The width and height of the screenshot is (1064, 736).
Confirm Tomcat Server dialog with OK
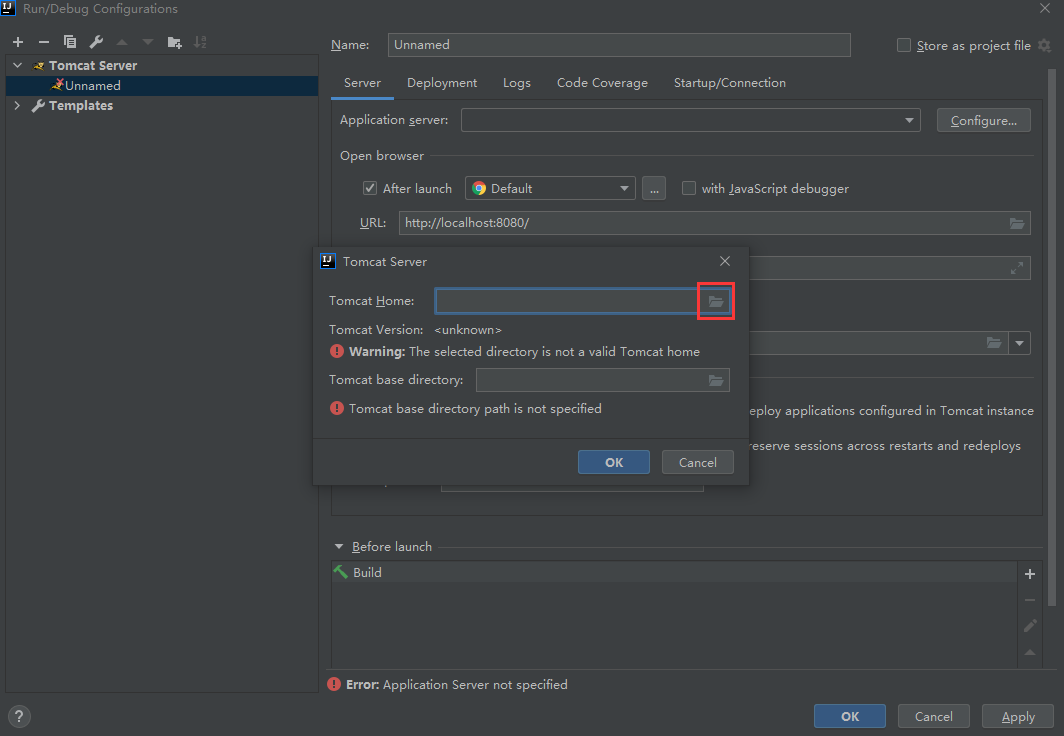[x=613, y=462]
